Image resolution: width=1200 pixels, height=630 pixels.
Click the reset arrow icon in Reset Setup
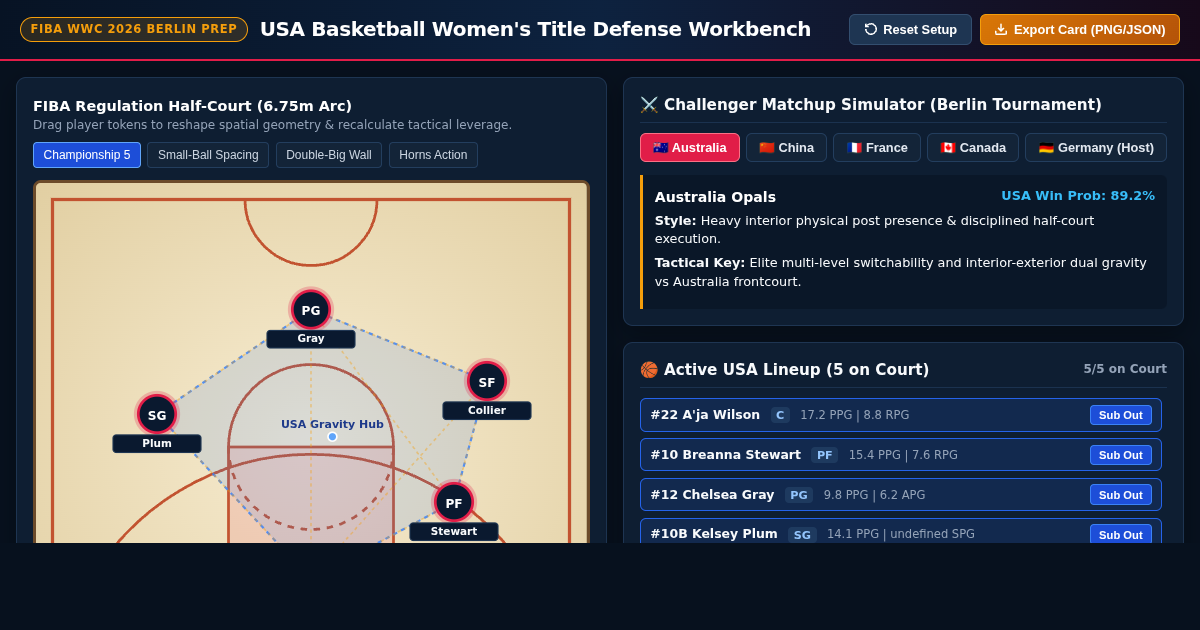coord(871,29)
